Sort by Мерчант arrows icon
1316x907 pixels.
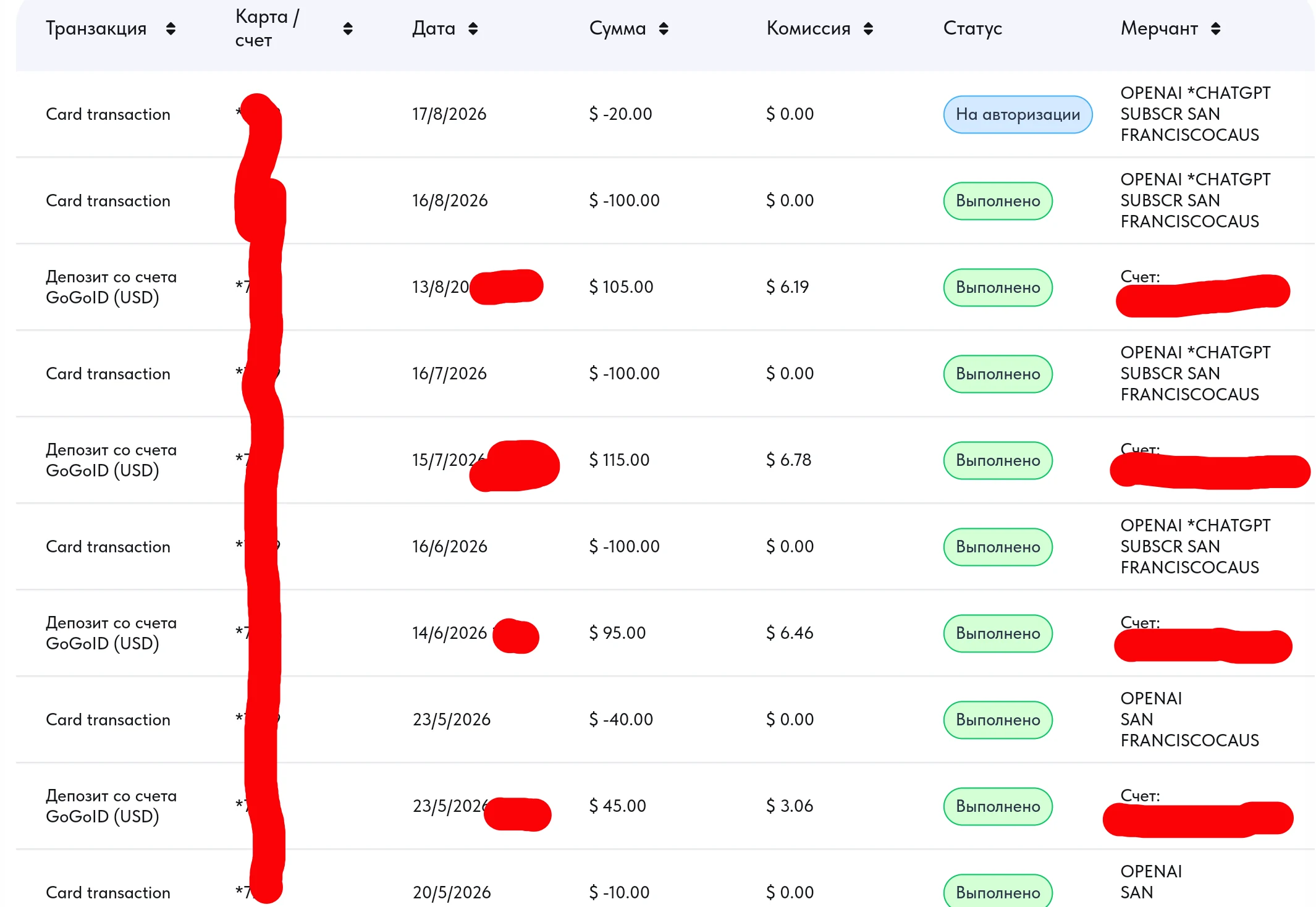point(1215,28)
